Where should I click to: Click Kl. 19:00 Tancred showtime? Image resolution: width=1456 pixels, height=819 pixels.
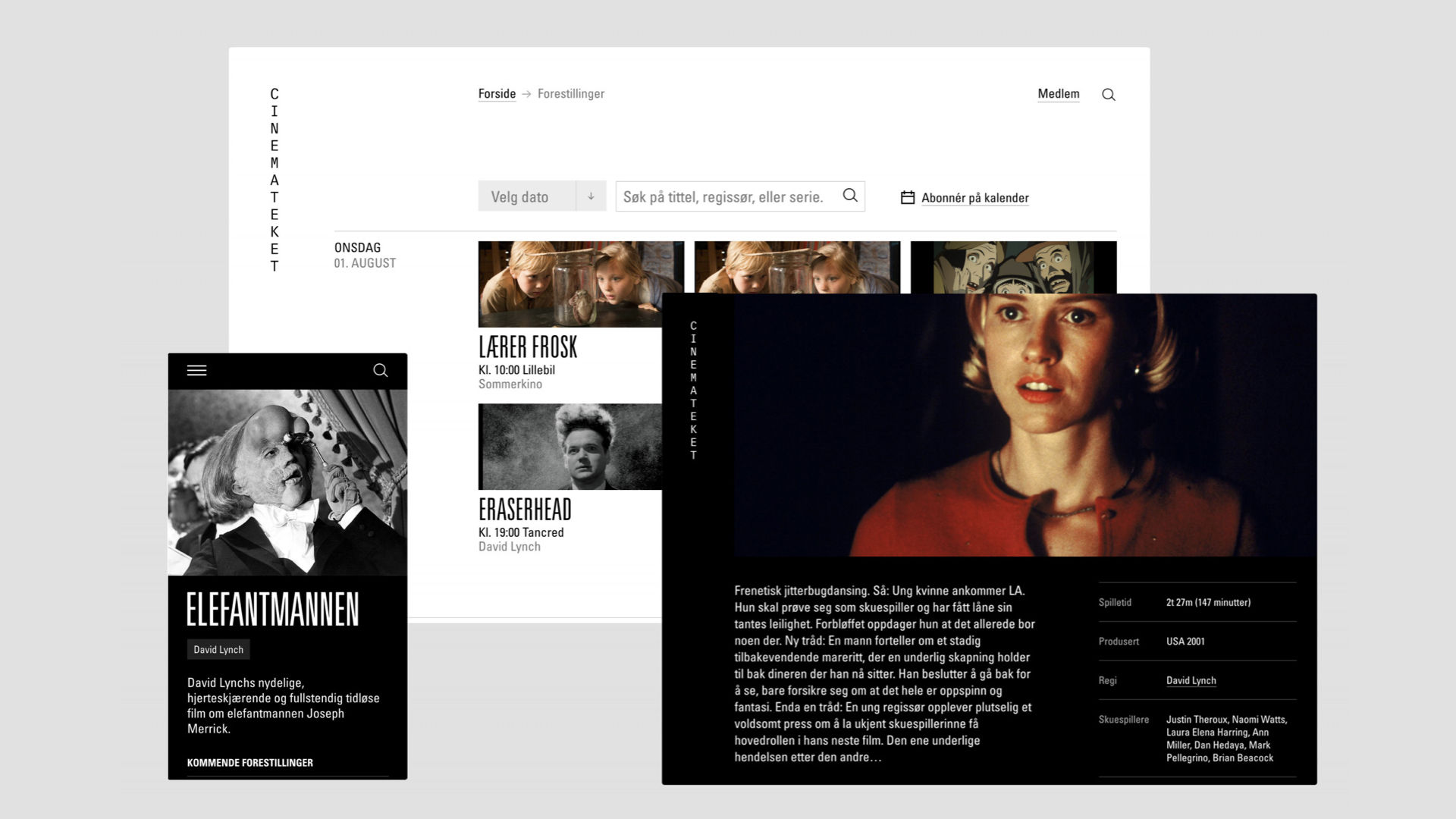pyautogui.click(x=521, y=532)
